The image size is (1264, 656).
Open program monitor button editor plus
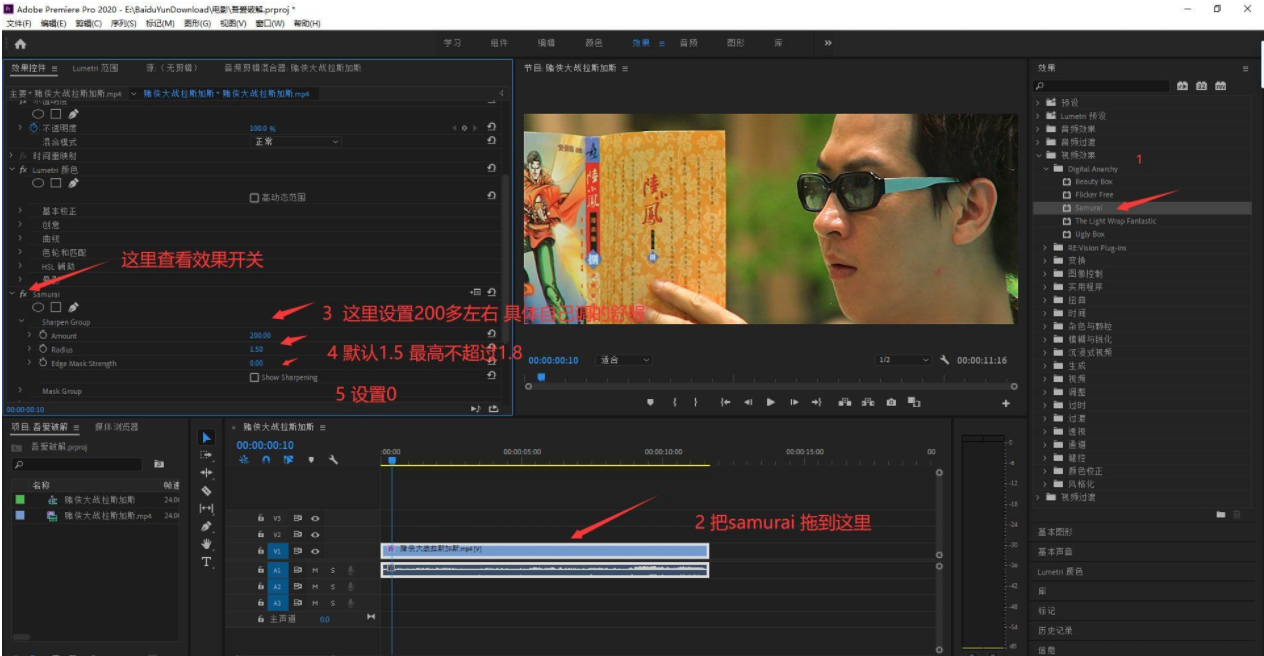click(x=1006, y=403)
